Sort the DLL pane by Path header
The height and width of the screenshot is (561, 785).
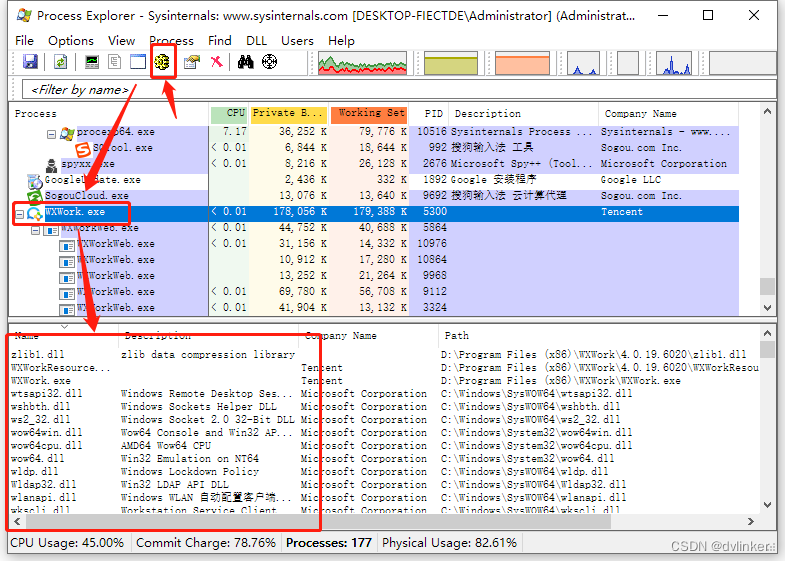click(599, 335)
